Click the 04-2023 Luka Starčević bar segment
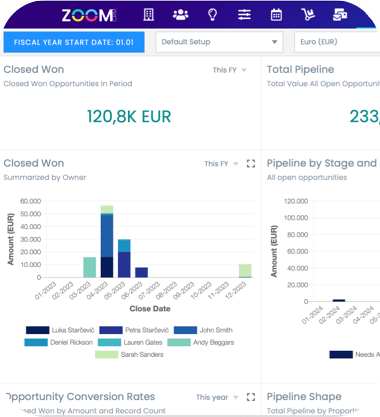Image resolution: width=380 pixels, height=417 pixels. tap(107, 267)
